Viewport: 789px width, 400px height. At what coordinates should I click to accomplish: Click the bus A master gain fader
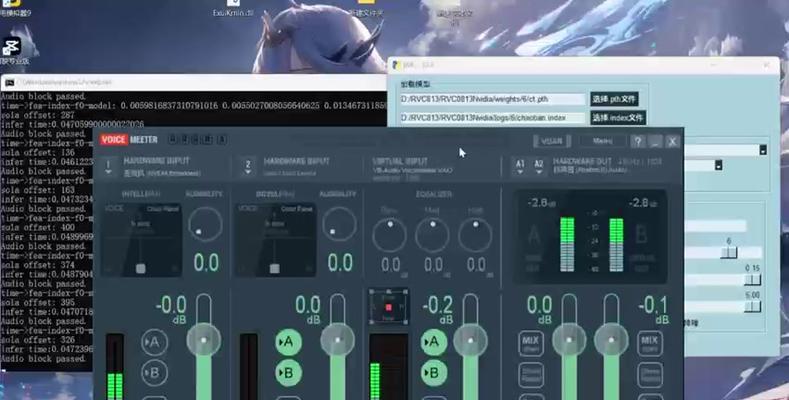pyautogui.click(x=569, y=340)
